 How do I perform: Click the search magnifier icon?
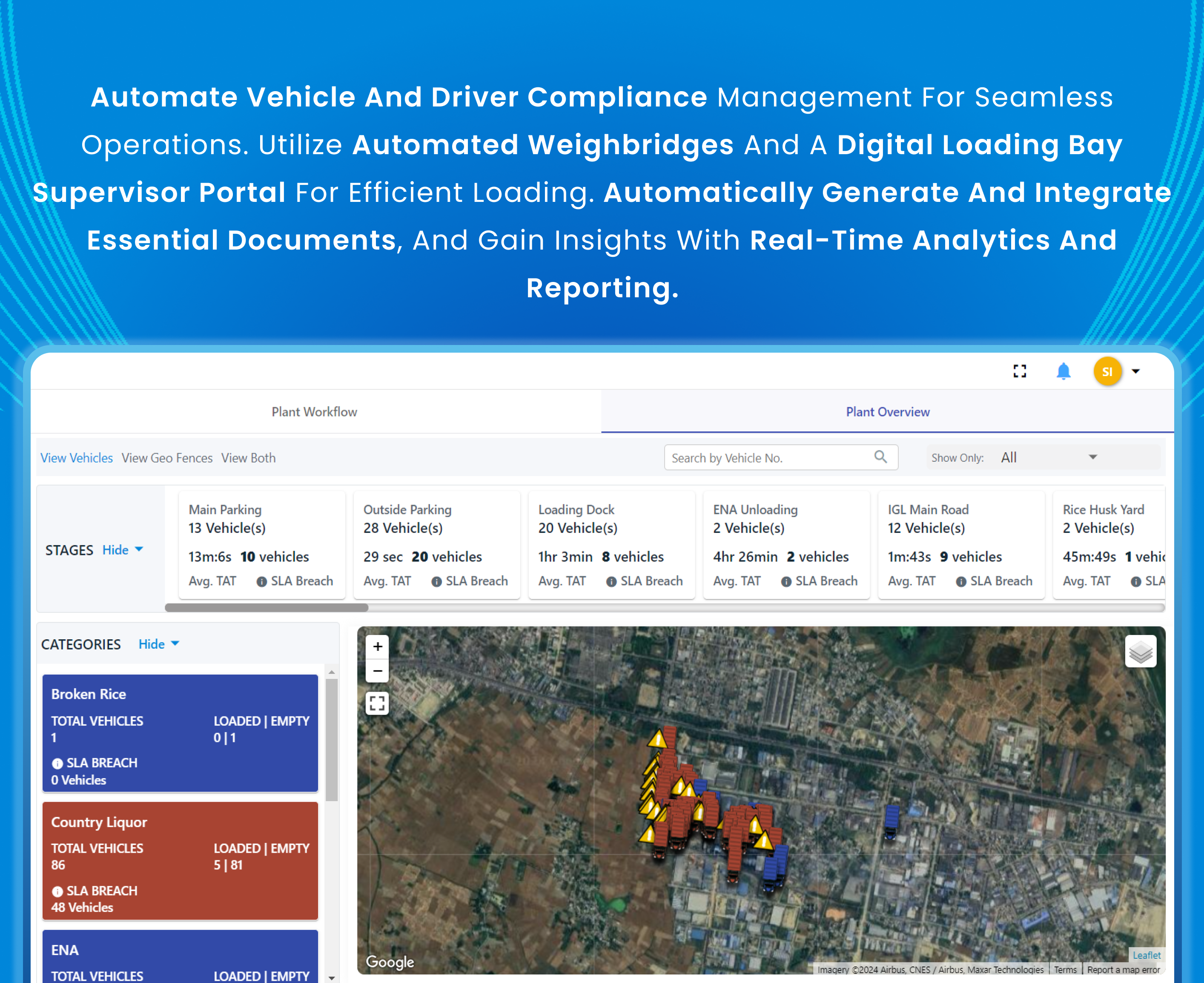pyautogui.click(x=880, y=457)
